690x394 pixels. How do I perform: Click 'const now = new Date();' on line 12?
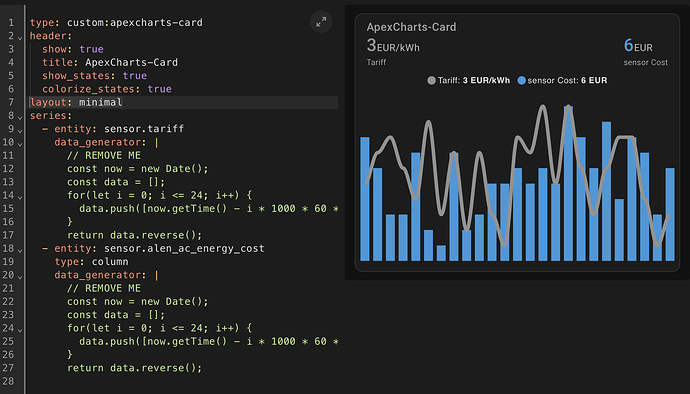[x=137, y=169]
